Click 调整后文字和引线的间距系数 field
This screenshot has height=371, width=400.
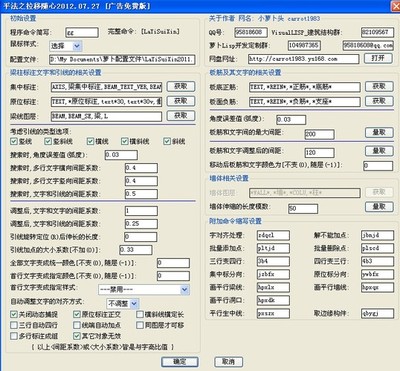click(141, 224)
